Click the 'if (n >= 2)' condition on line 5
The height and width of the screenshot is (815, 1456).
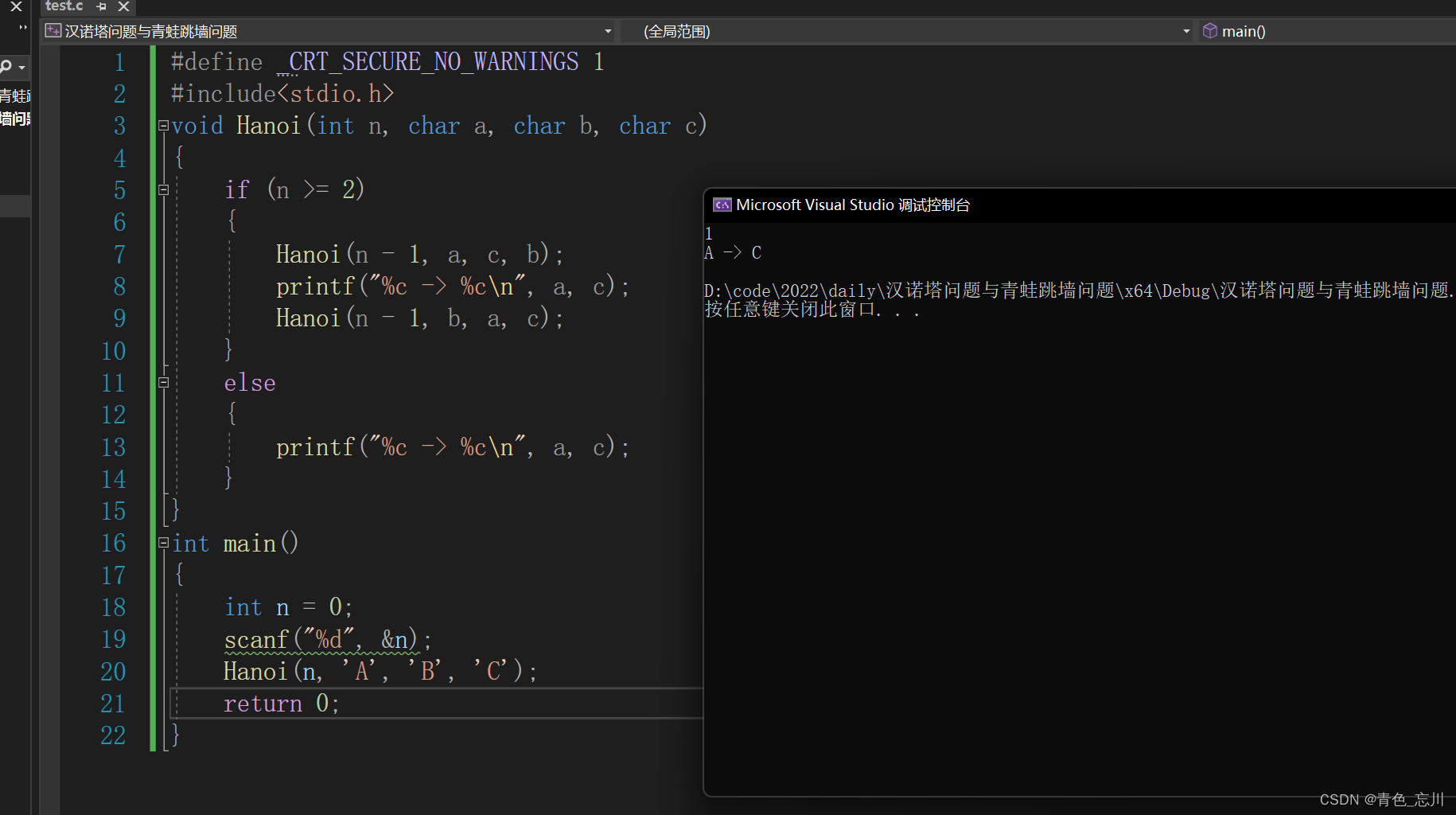(x=294, y=189)
